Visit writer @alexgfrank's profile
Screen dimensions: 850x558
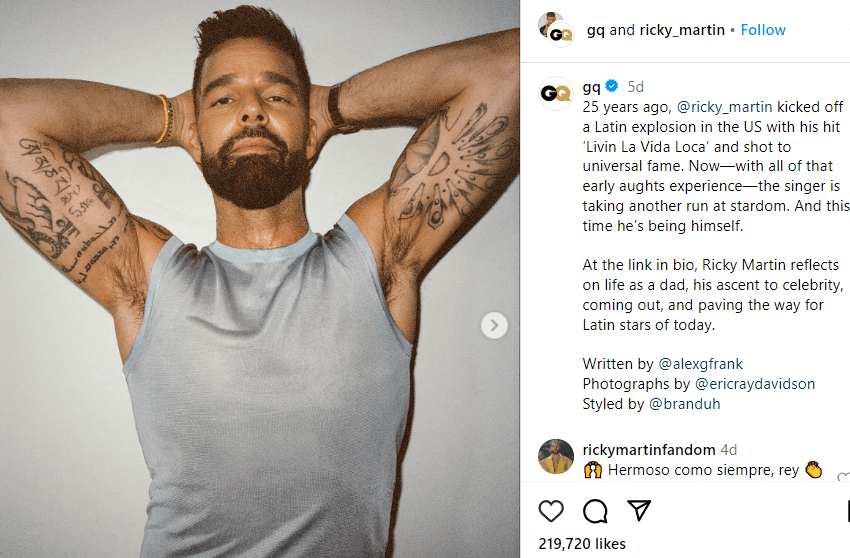(x=702, y=363)
